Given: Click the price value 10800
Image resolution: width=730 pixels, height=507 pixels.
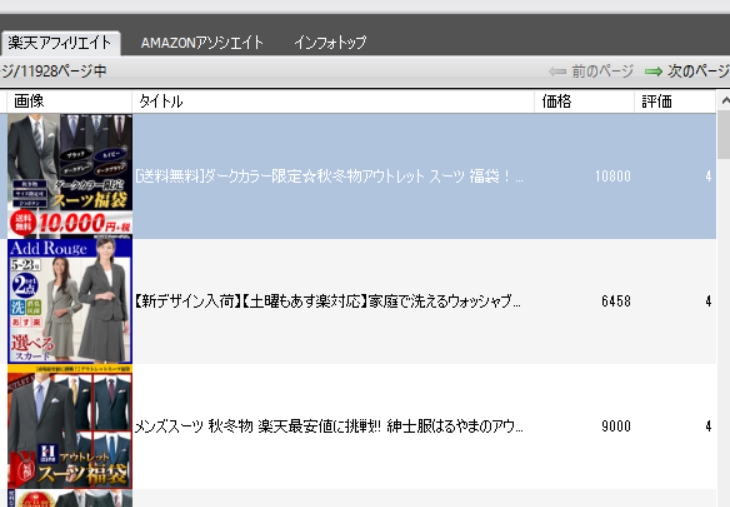Looking at the screenshot, I should tap(613, 176).
